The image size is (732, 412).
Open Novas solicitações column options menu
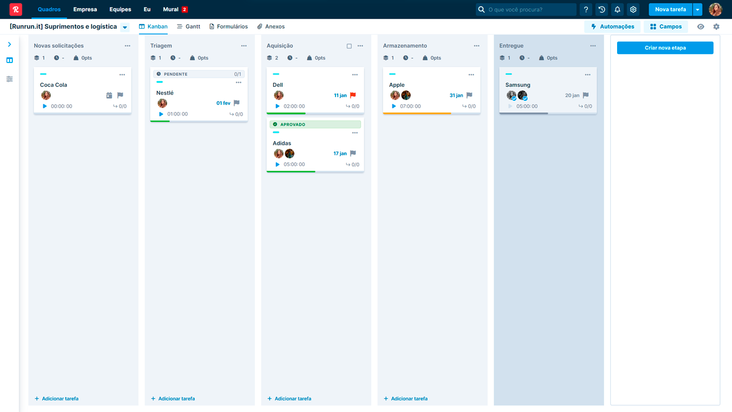point(127,46)
